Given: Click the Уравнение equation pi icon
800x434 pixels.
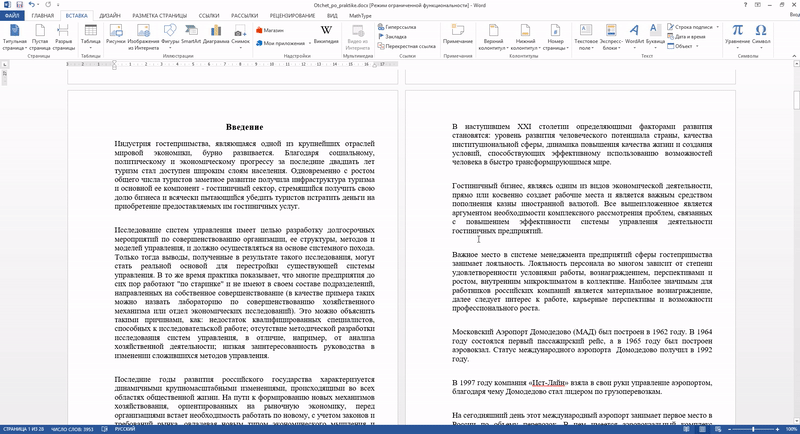Looking at the screenshot, I should tap(737, 31).
